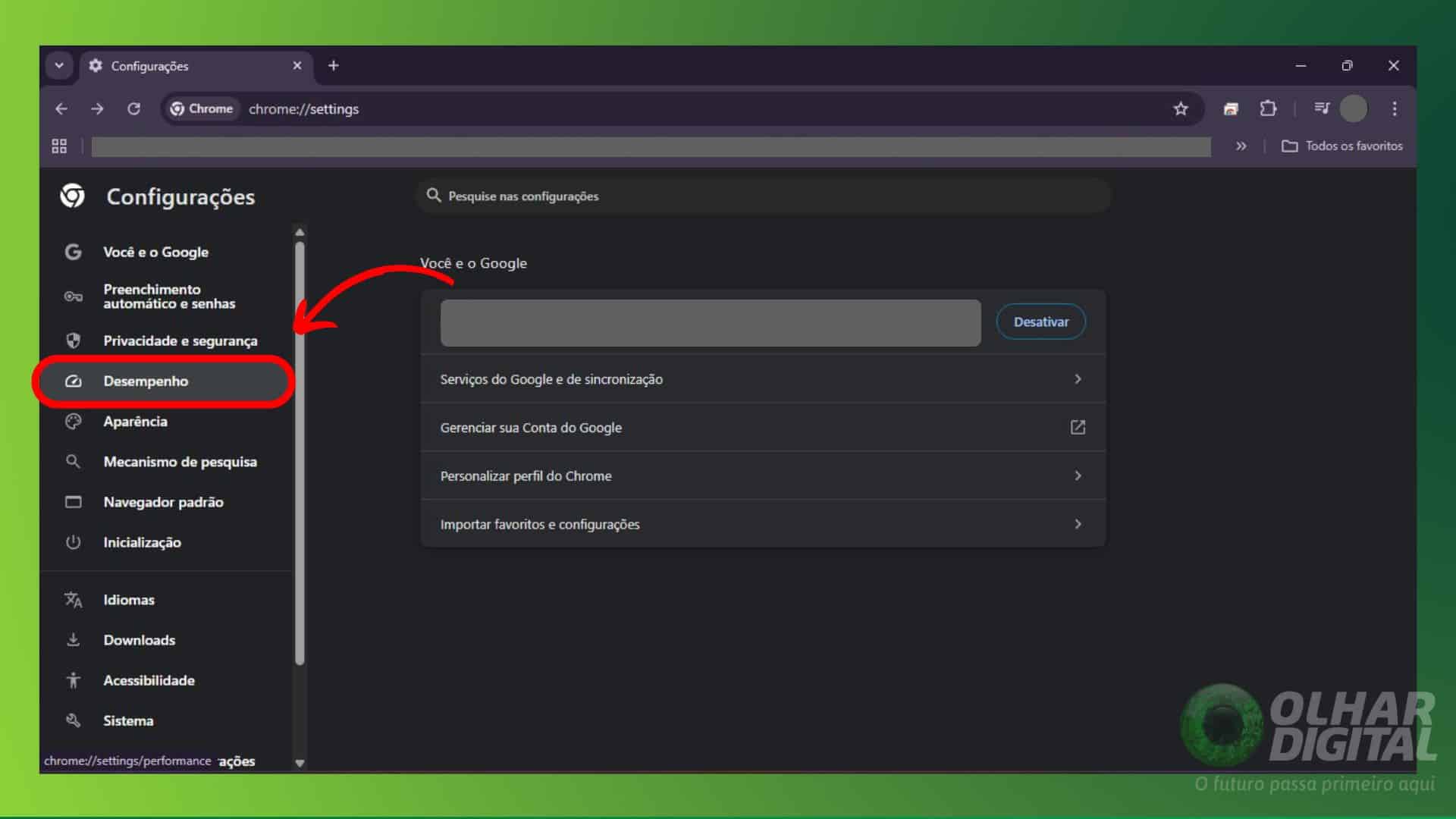Go forward with the forward arrow
Image resolution: width=1456 pixels, height=819 pixels.
pyautogui.click(x=97, y=109)
